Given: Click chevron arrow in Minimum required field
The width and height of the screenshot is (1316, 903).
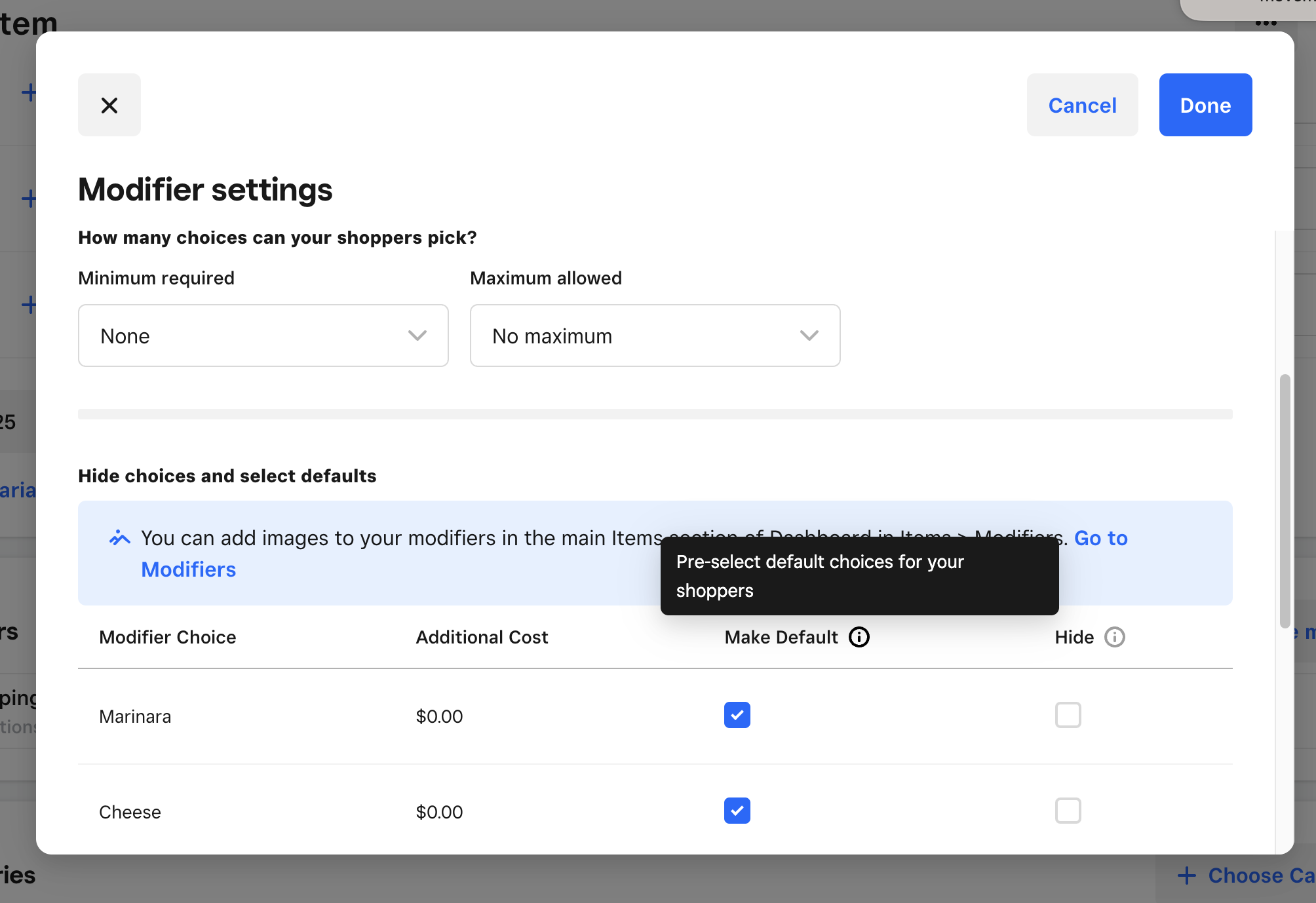Looking at the screenshot, I should click(x=417, y=336).
